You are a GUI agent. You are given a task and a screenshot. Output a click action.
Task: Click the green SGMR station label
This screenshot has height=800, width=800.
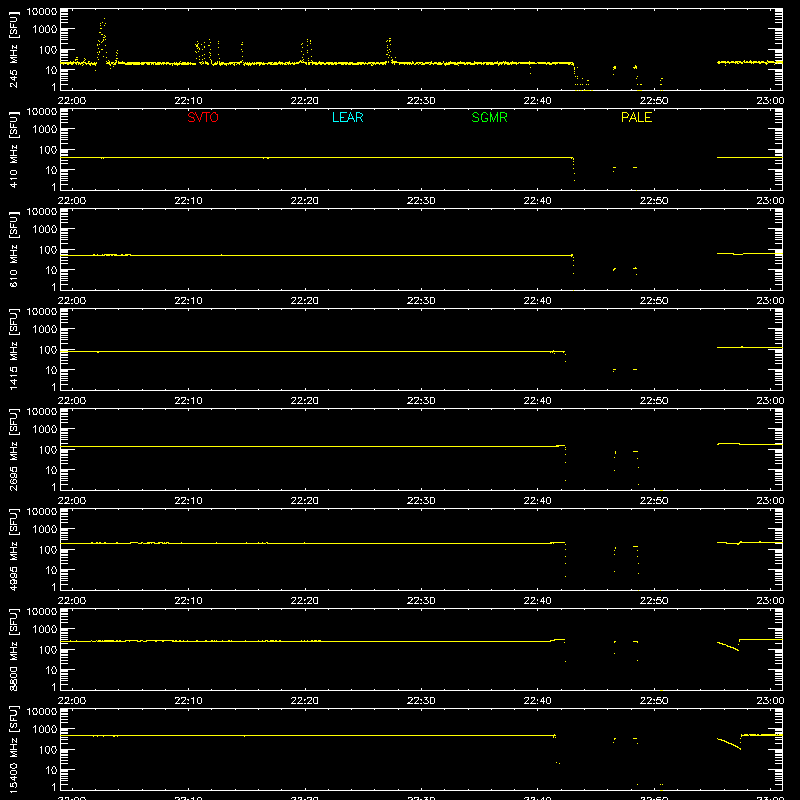tap(489, 117)
